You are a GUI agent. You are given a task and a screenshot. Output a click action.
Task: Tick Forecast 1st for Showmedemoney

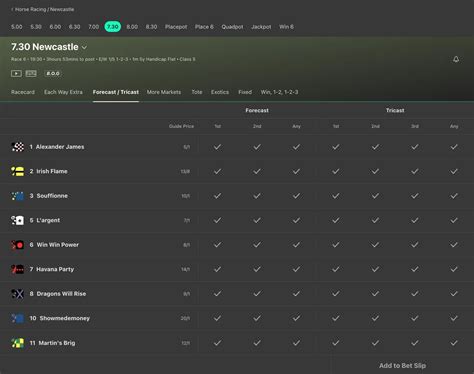pos(217,318)
